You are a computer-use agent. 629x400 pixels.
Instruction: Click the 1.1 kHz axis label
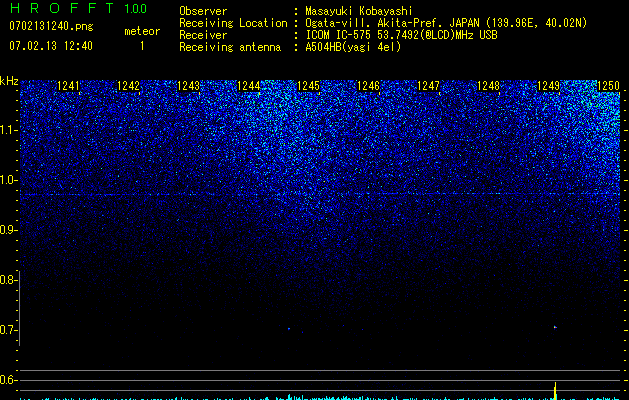click(8, 130)
